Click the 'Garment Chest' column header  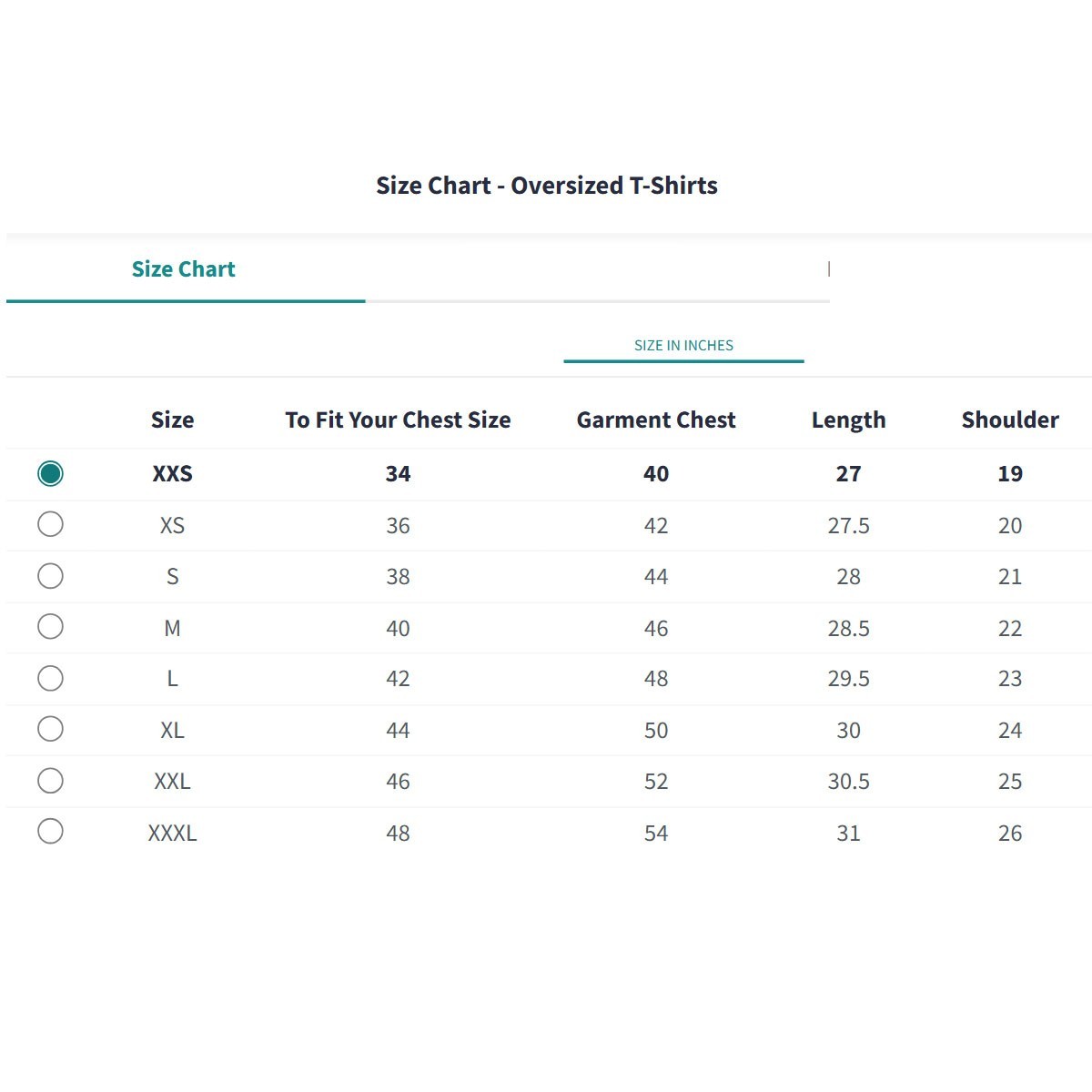656,420
